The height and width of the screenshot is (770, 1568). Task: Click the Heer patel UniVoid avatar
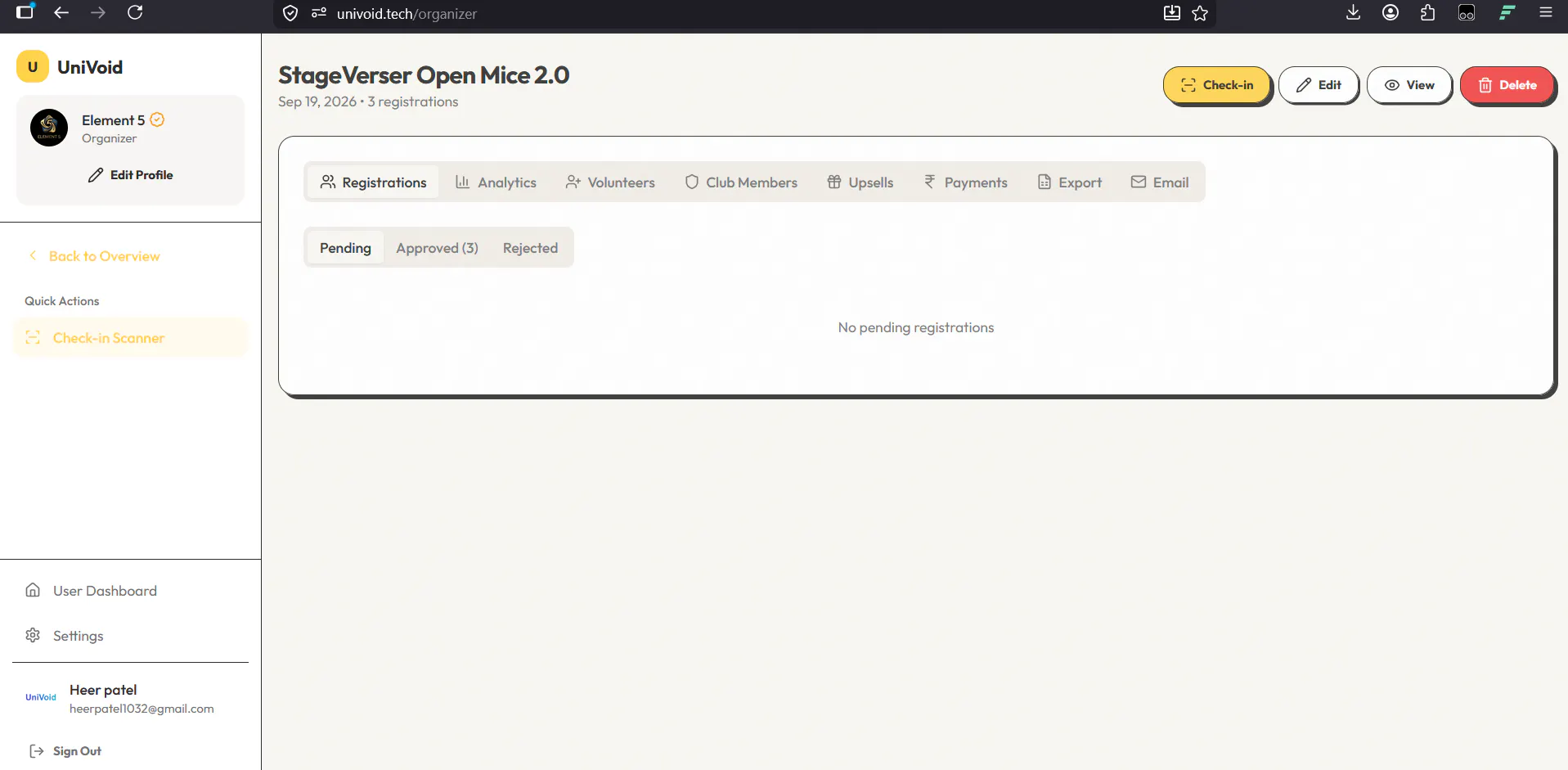(41, 697)
